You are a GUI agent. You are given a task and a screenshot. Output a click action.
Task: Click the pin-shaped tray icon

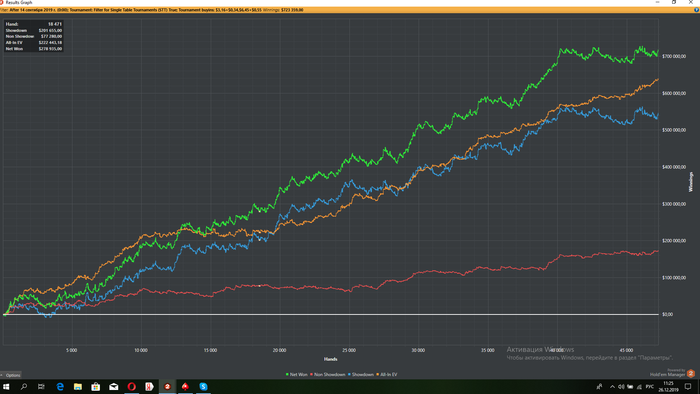pyautogui.click(x=599, y=387)
